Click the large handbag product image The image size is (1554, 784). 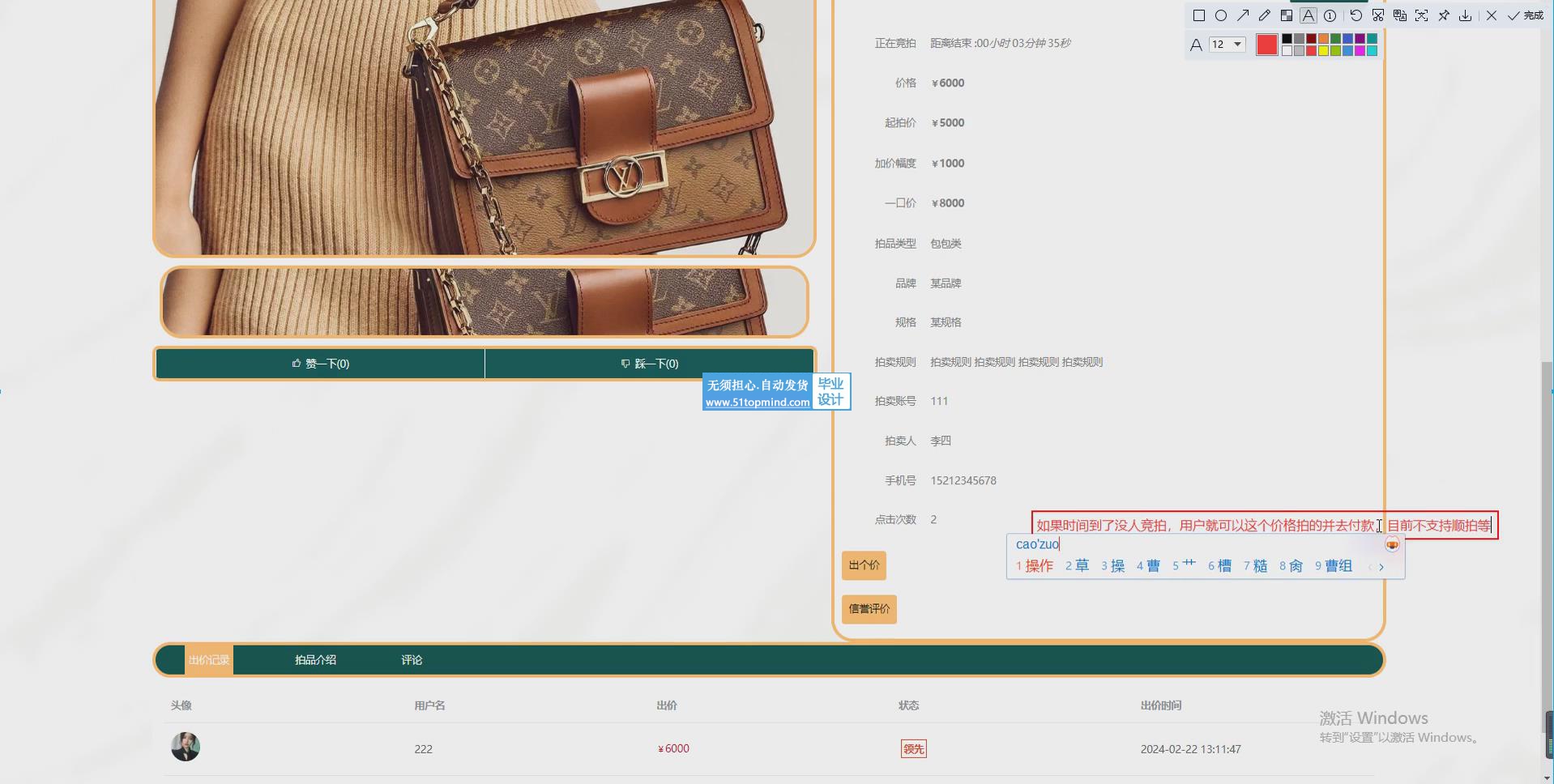tap(485, 128)
